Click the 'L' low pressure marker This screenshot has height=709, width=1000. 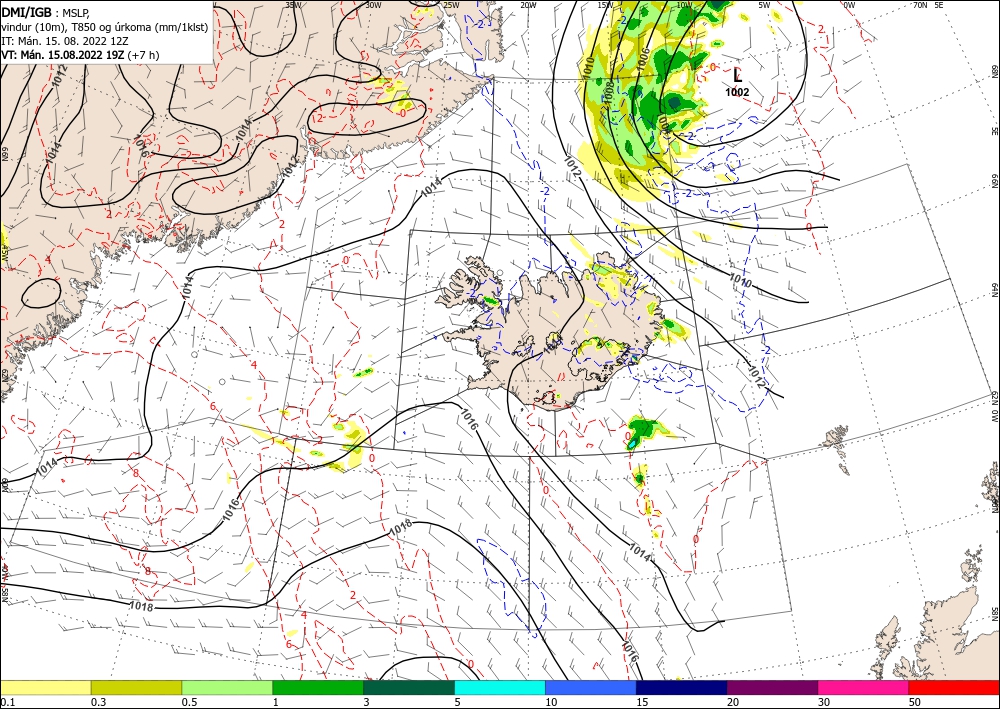(x=738, y=75)
